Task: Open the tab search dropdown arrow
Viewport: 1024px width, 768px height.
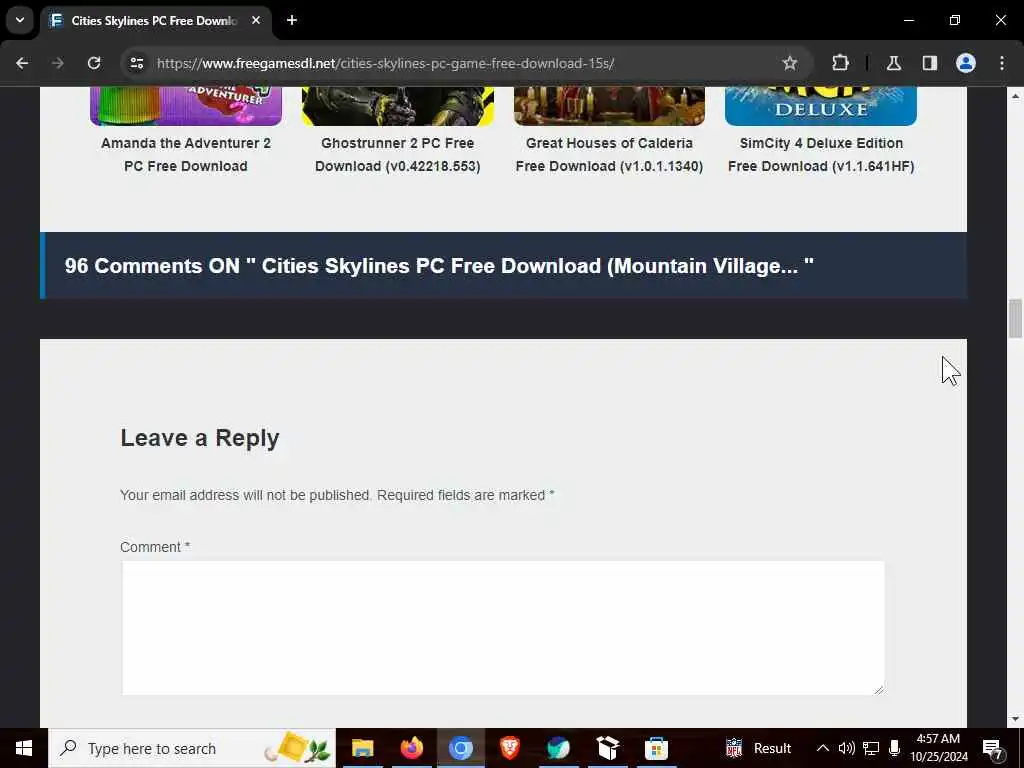Action: (20, 20)
